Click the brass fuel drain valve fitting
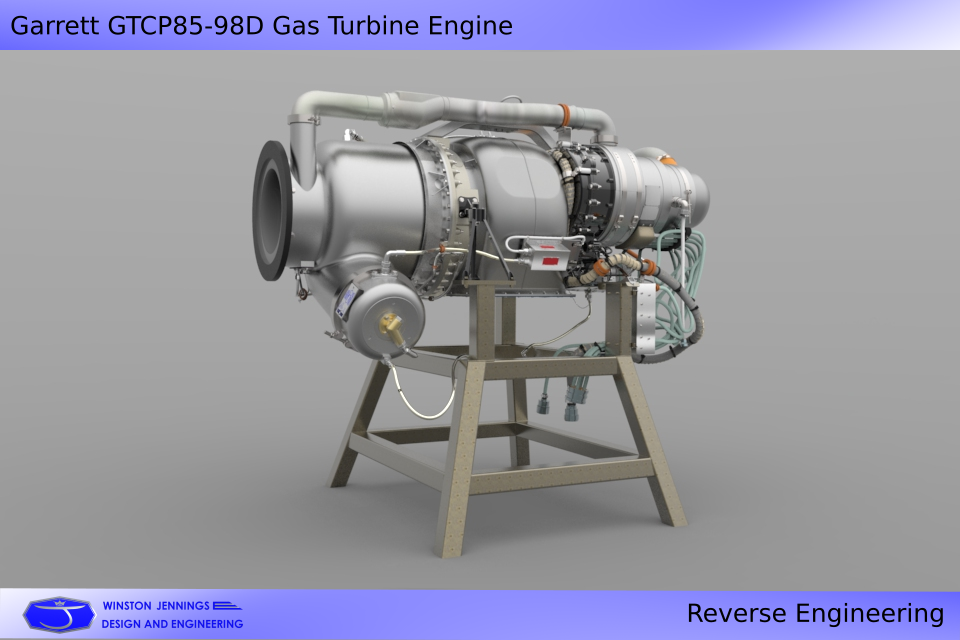960x640 pixels. 394,327
